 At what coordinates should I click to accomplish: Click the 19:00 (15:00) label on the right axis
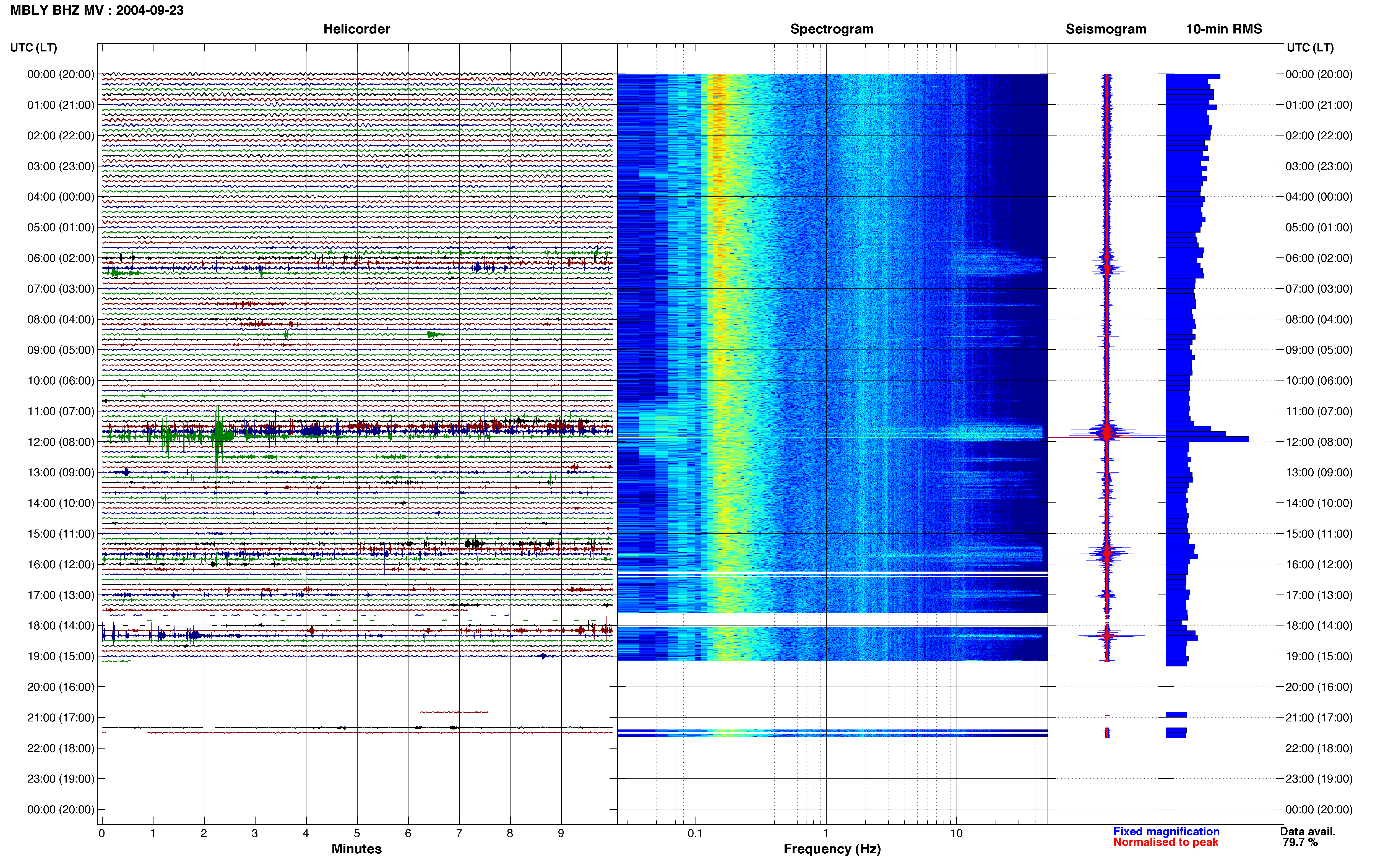point(1319,656)
